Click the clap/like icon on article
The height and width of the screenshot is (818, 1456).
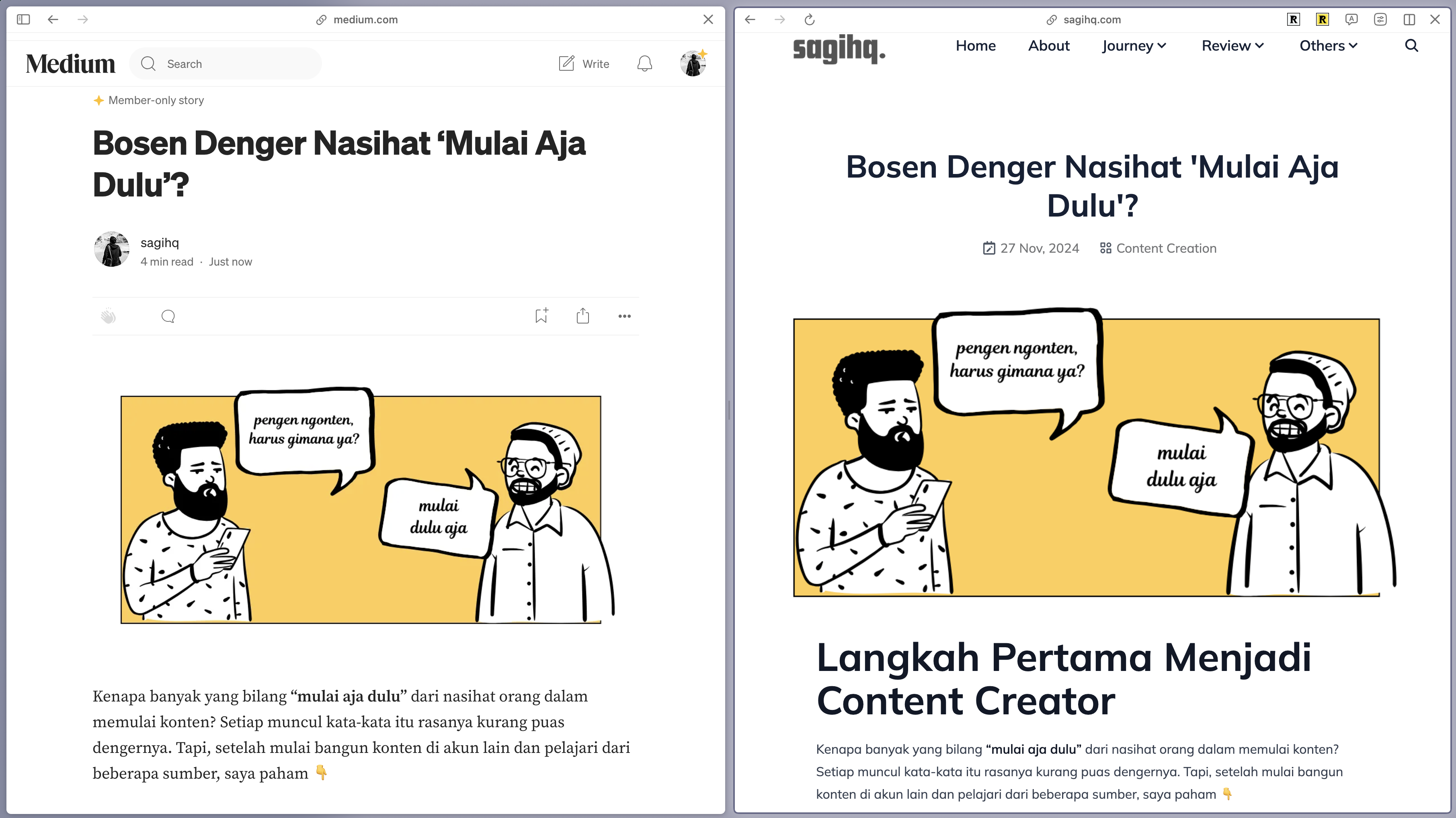[x=108, y=316]
